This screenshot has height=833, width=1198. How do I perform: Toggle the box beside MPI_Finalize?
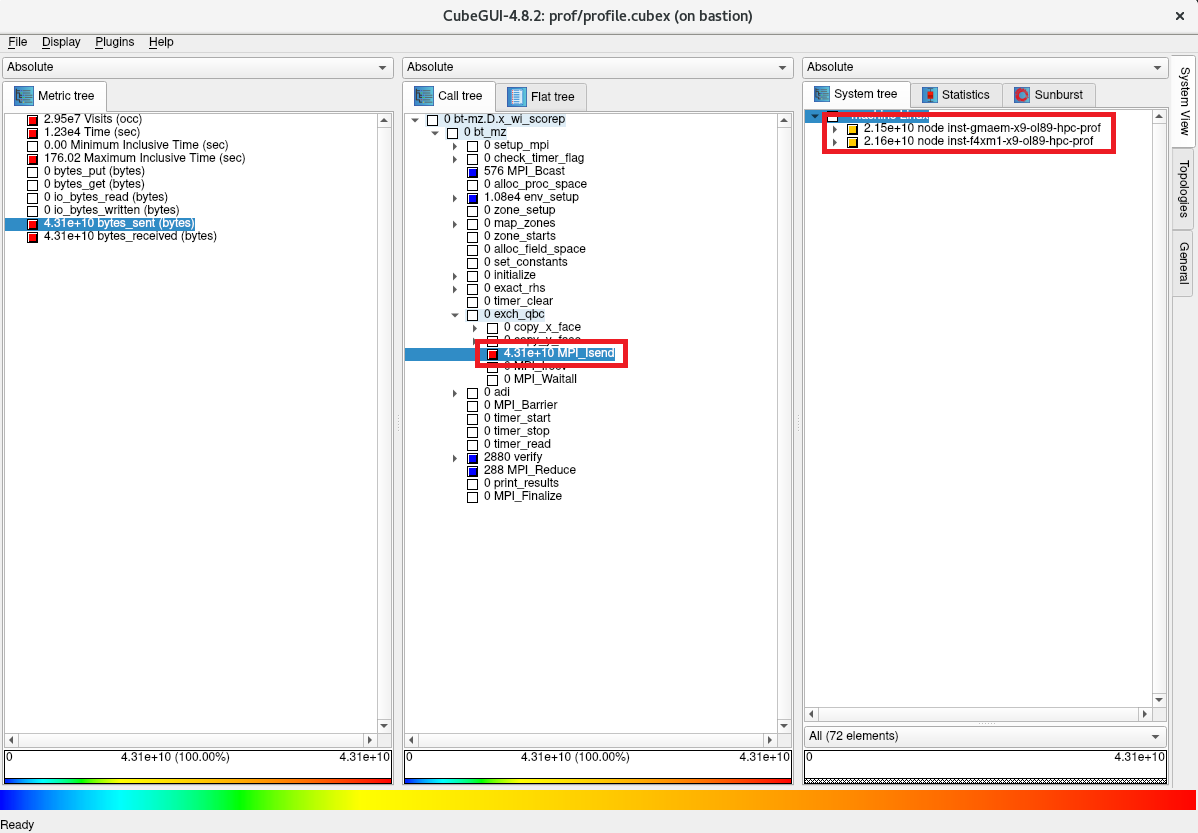473,497
